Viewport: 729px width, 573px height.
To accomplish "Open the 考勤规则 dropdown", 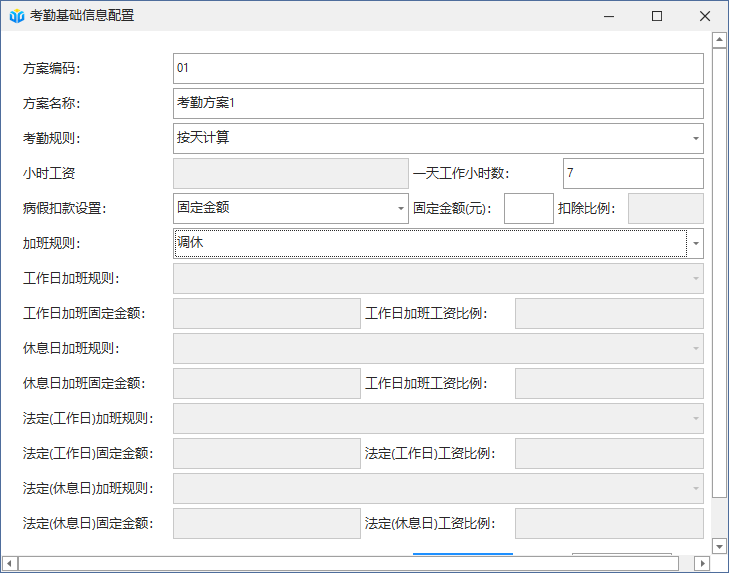I will click(438, 138).
